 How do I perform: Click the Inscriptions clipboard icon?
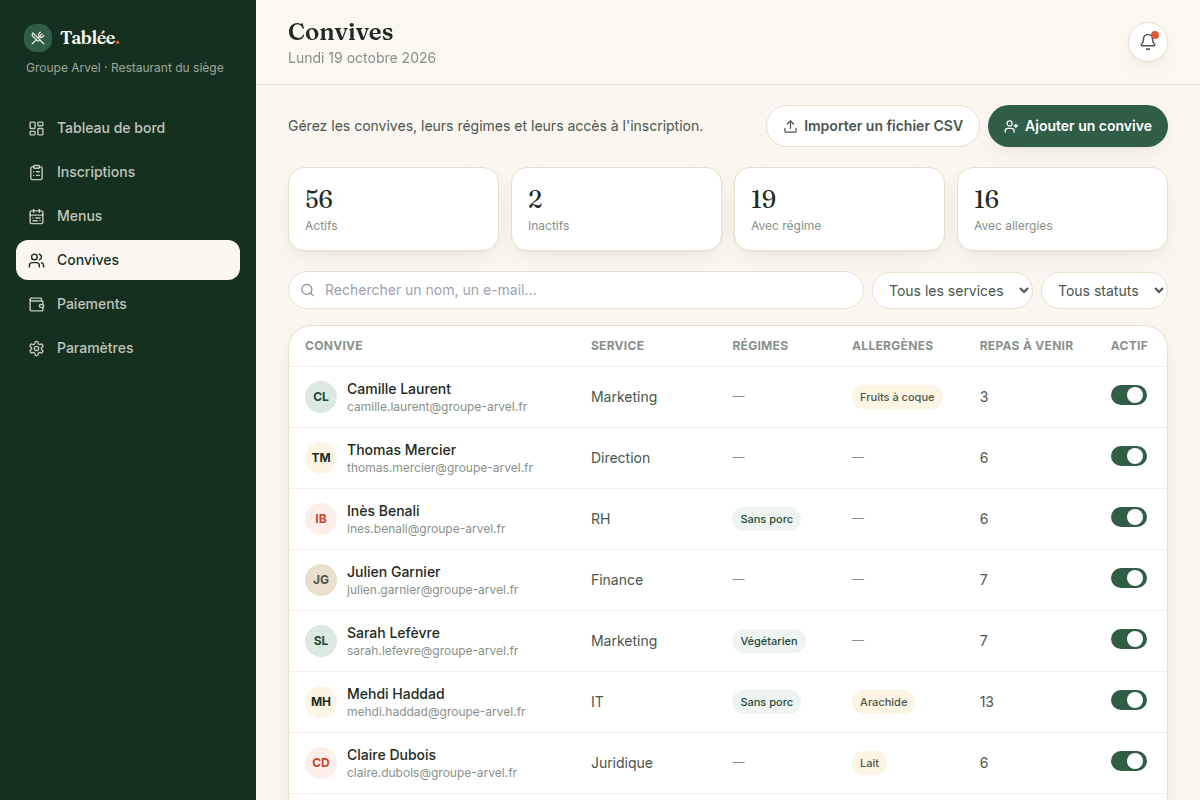tap(37, 172)
